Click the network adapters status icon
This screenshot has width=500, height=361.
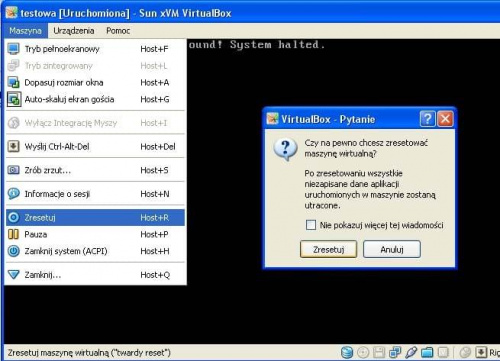[x=395, y=352]
